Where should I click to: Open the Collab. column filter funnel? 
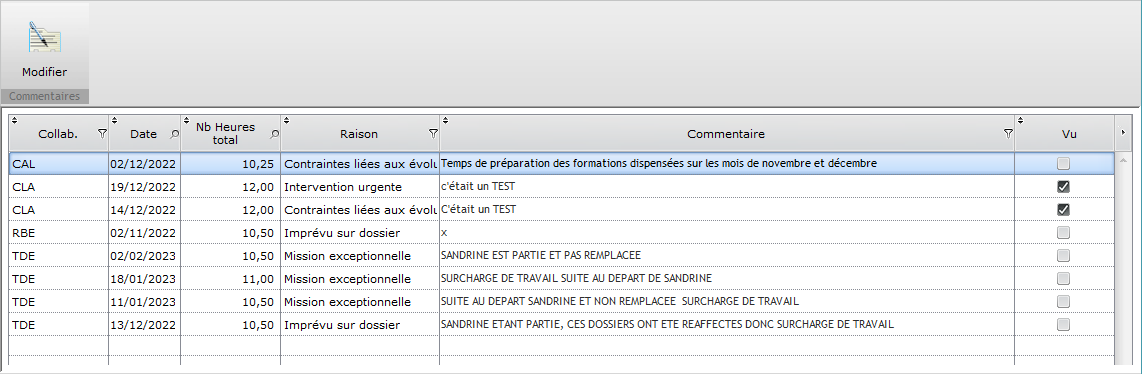pos(102,134)
